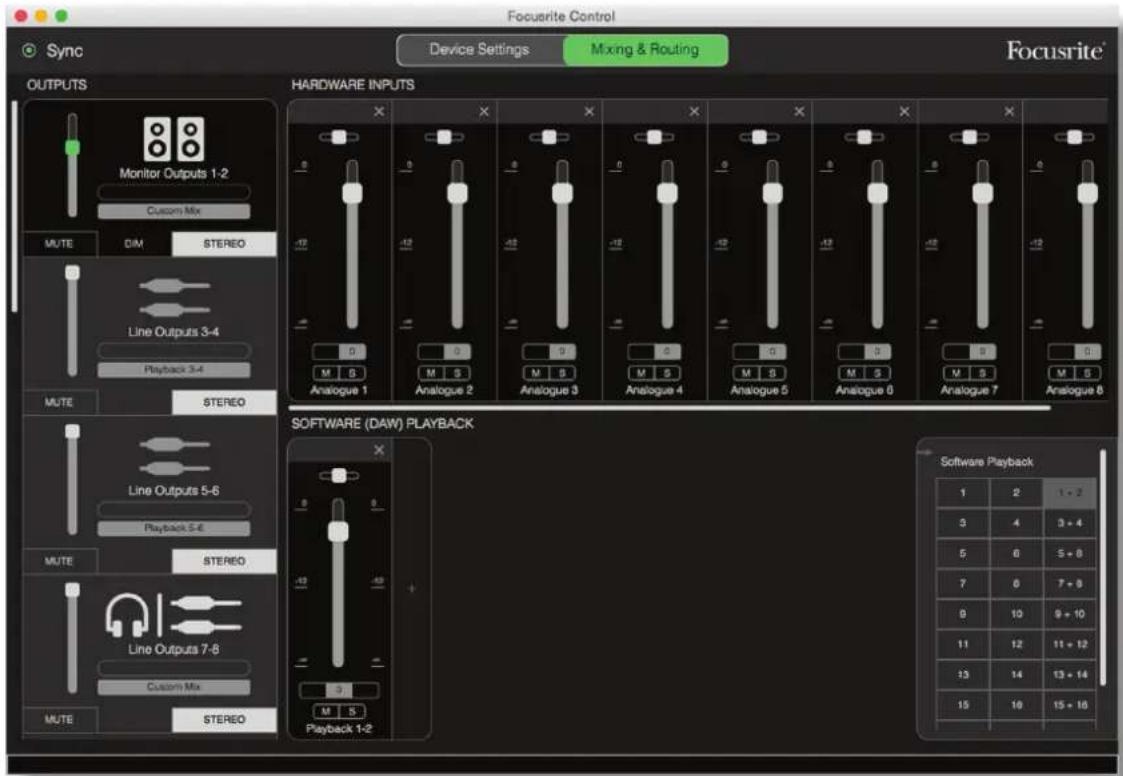Remove the Analogue 7 channel with its X
The width and height of the screenshot is (1123, 776).
point(1009,111)
